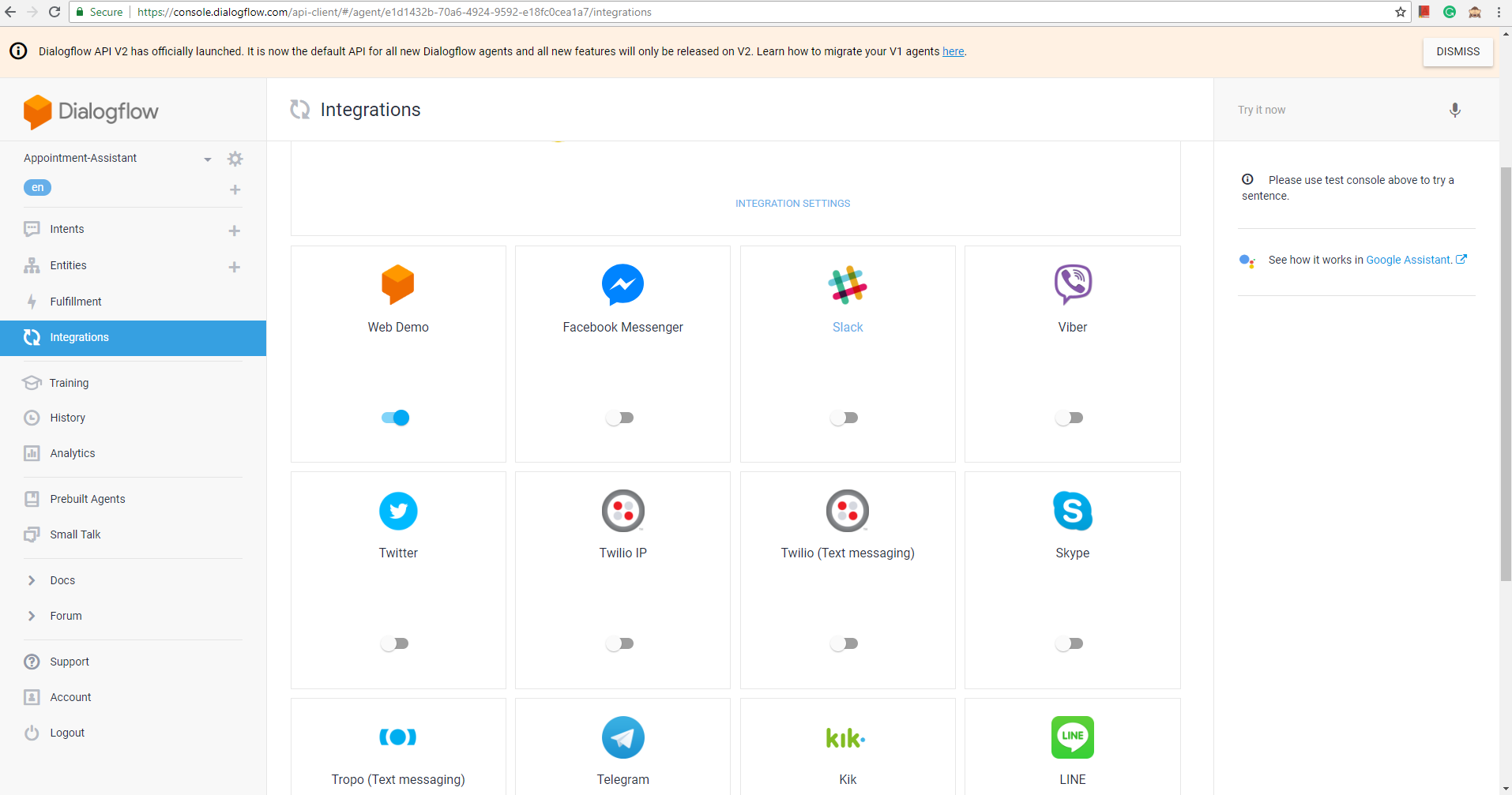The image size is (1512, 795).
Task: Open Analytics in the sidebar
Action: click(73, 453)
